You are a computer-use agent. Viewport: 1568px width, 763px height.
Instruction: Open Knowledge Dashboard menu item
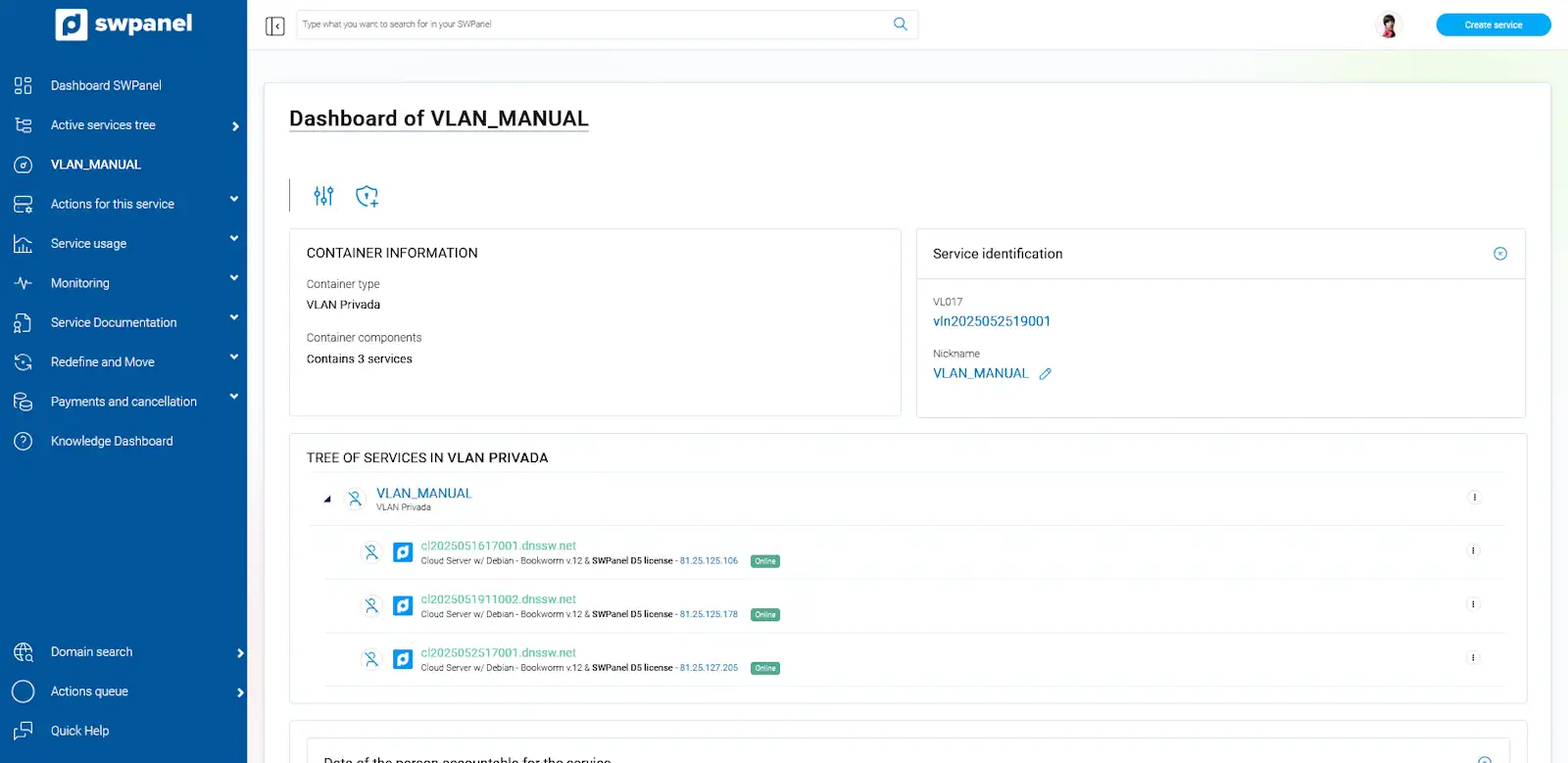coord(112,442)
